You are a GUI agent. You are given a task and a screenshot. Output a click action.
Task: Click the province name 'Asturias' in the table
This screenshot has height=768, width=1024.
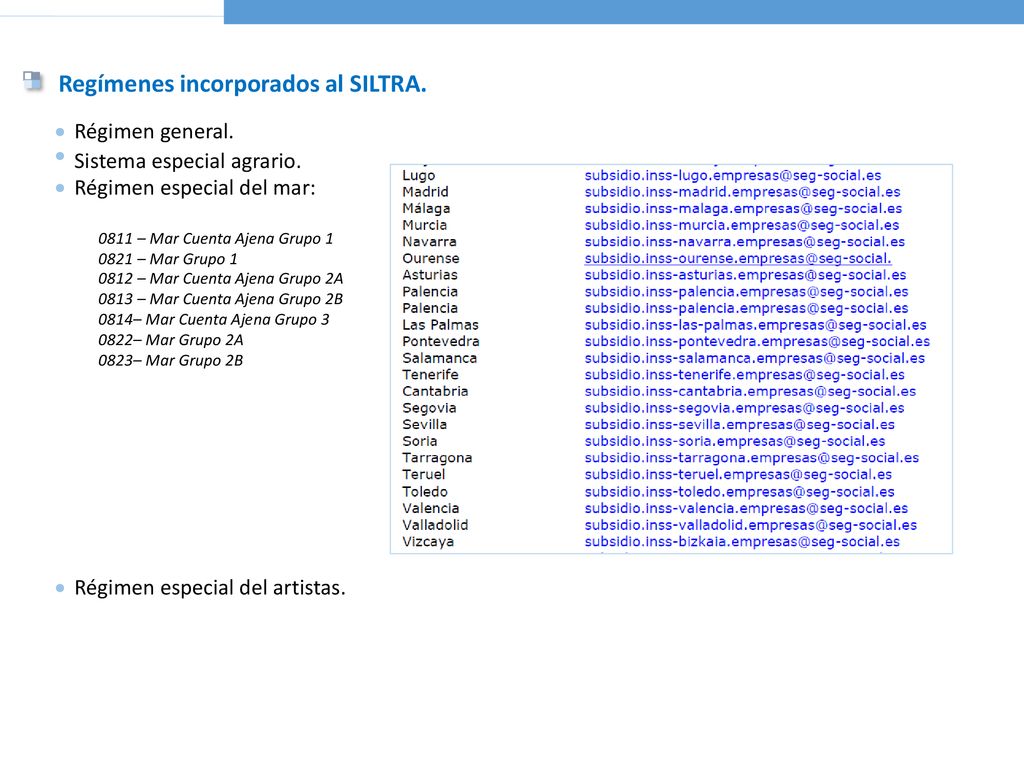pos(430,275)
